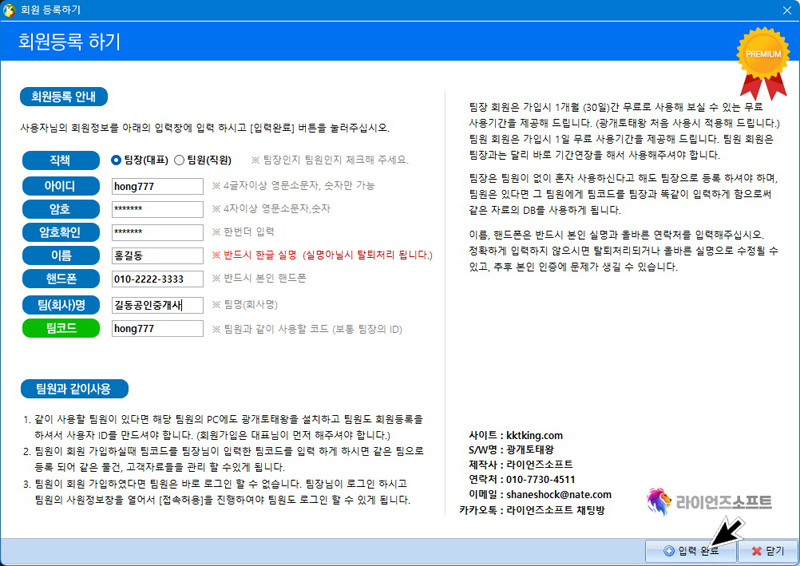Click the 닫기 button

point(768,551)
